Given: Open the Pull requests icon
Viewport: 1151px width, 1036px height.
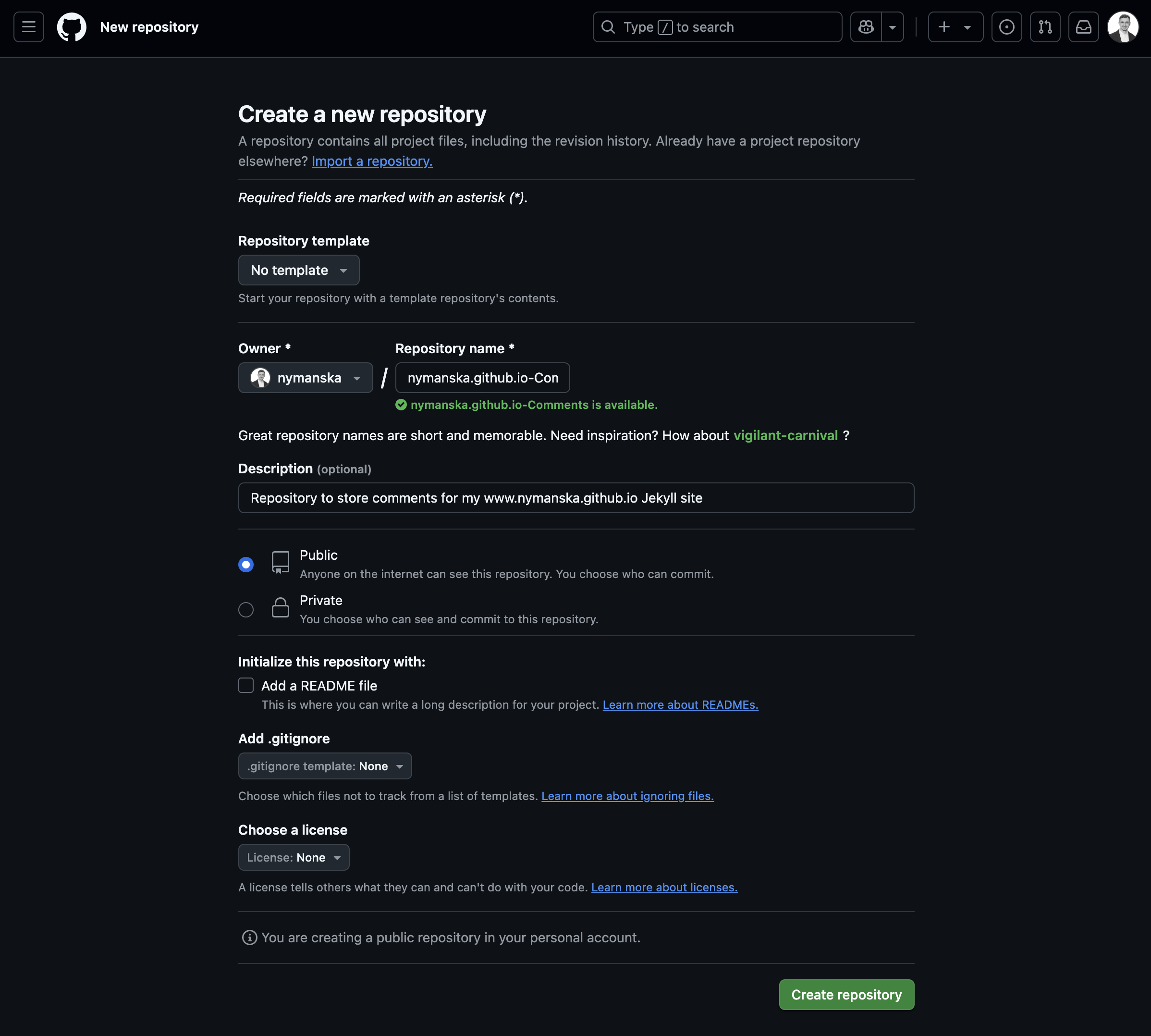Looking at the screenshot, I should point(1045,27).
